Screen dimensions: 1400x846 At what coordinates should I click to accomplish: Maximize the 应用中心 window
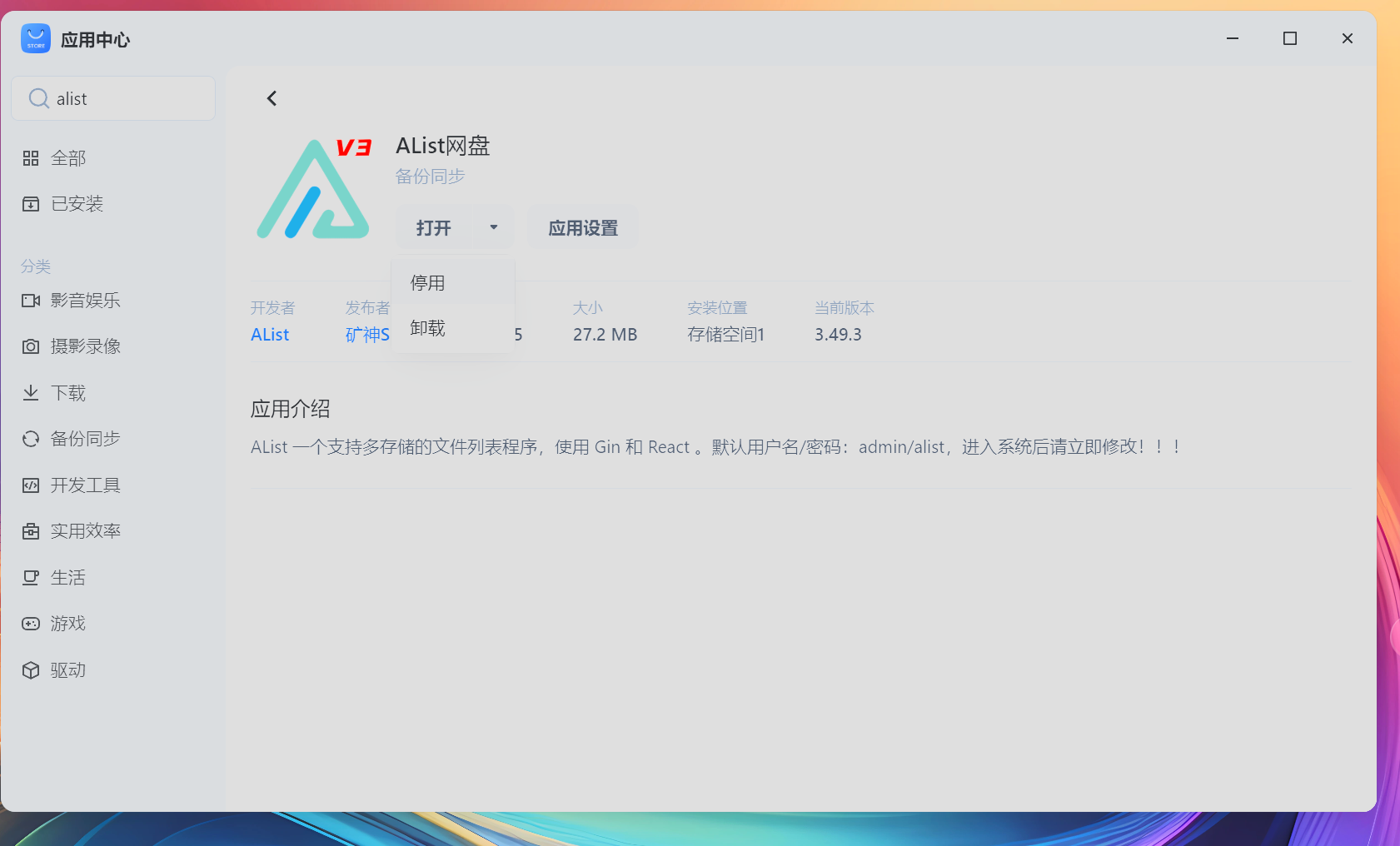1290,38
